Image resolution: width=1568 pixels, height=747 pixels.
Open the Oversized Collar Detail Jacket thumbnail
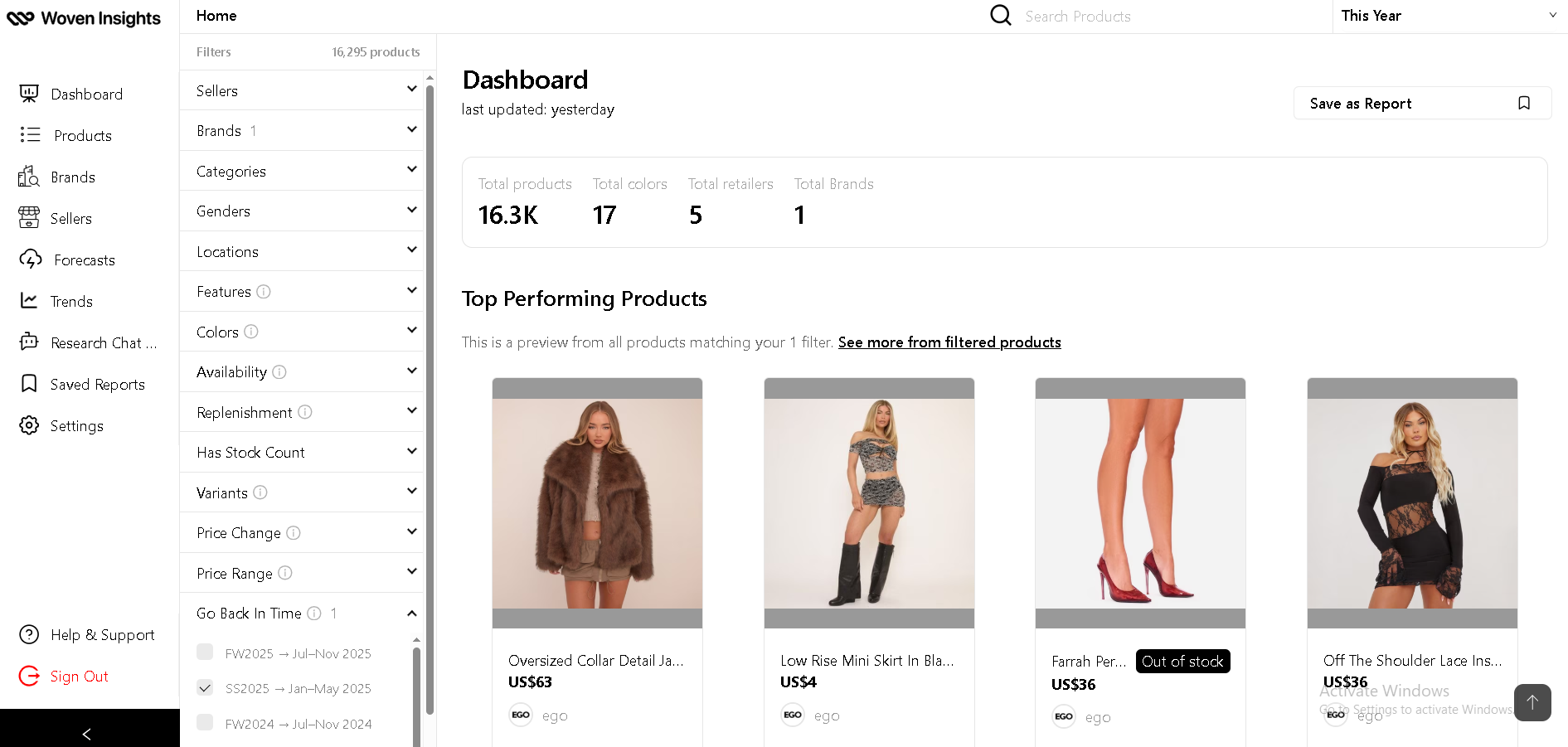[x=597, y=503]
